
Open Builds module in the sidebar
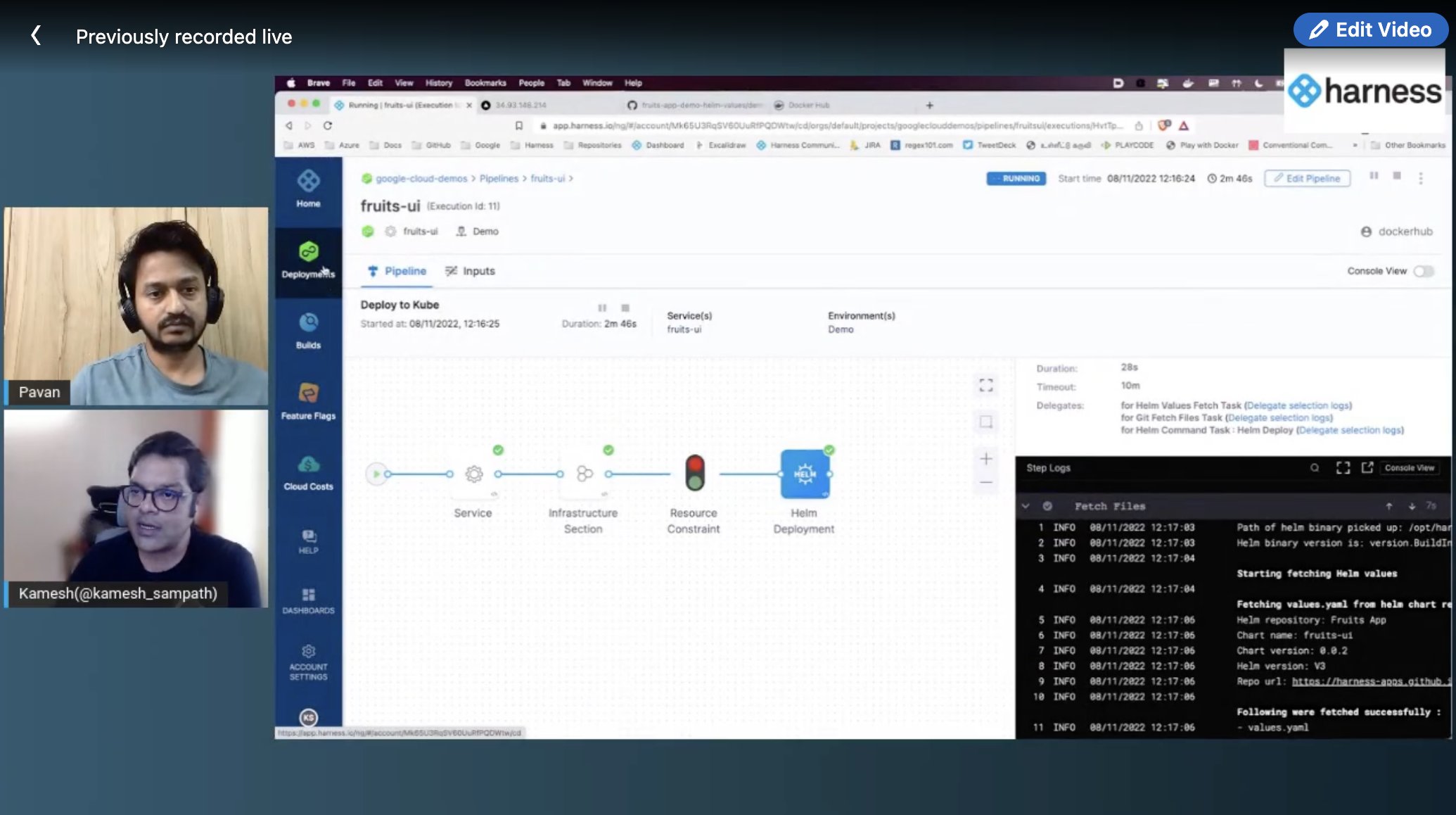[x=308, y=331]
